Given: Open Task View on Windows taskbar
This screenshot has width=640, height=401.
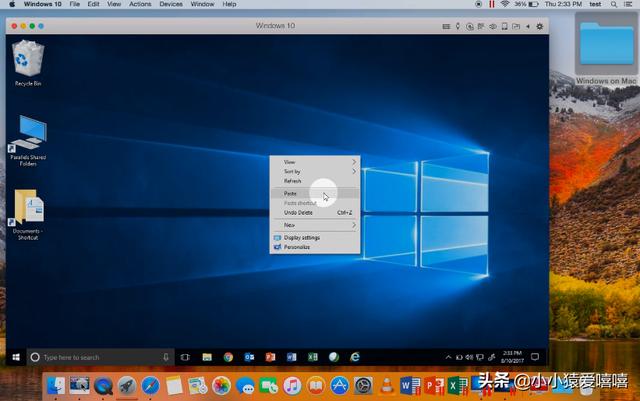Looking at the screenshot, I should pyautogui.click(x=185, y=357).
